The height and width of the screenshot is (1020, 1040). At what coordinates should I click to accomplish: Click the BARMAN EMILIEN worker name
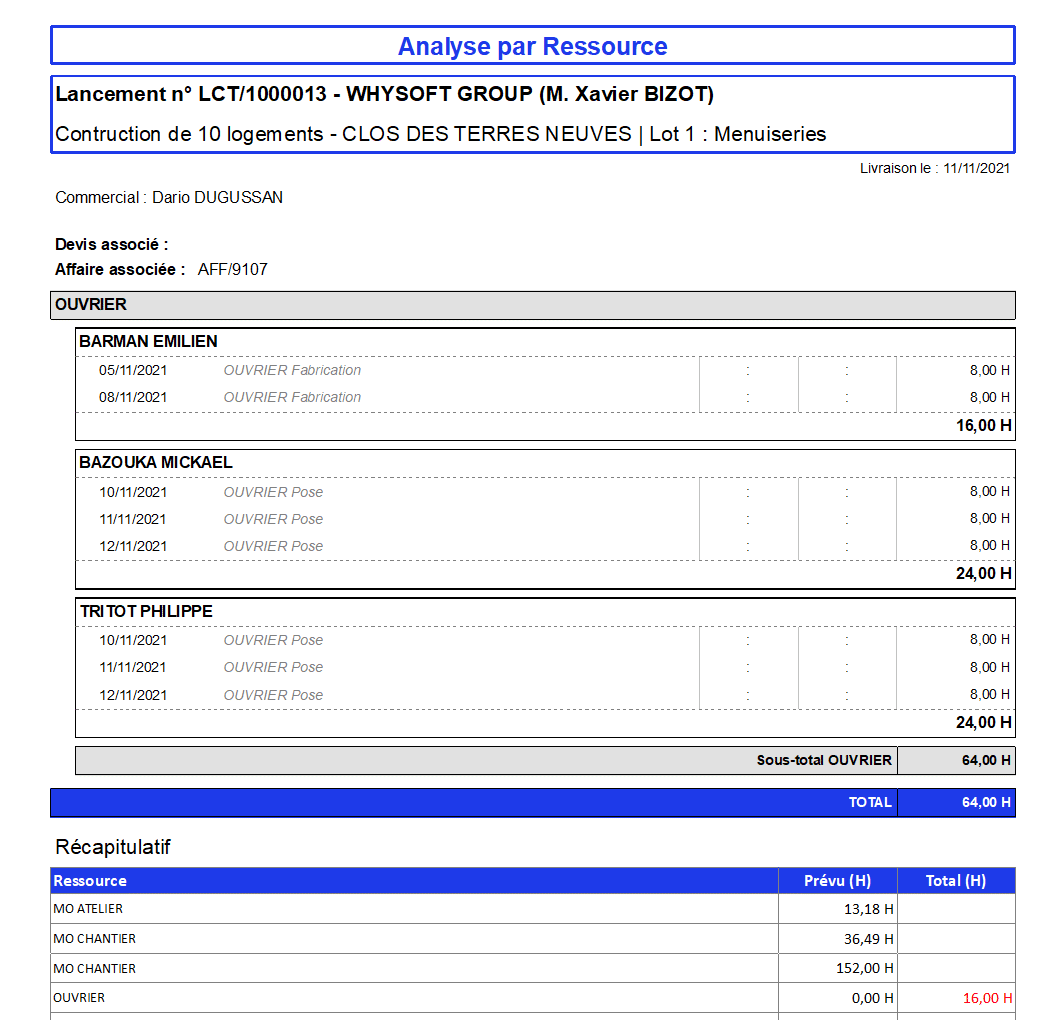(148, 342)
